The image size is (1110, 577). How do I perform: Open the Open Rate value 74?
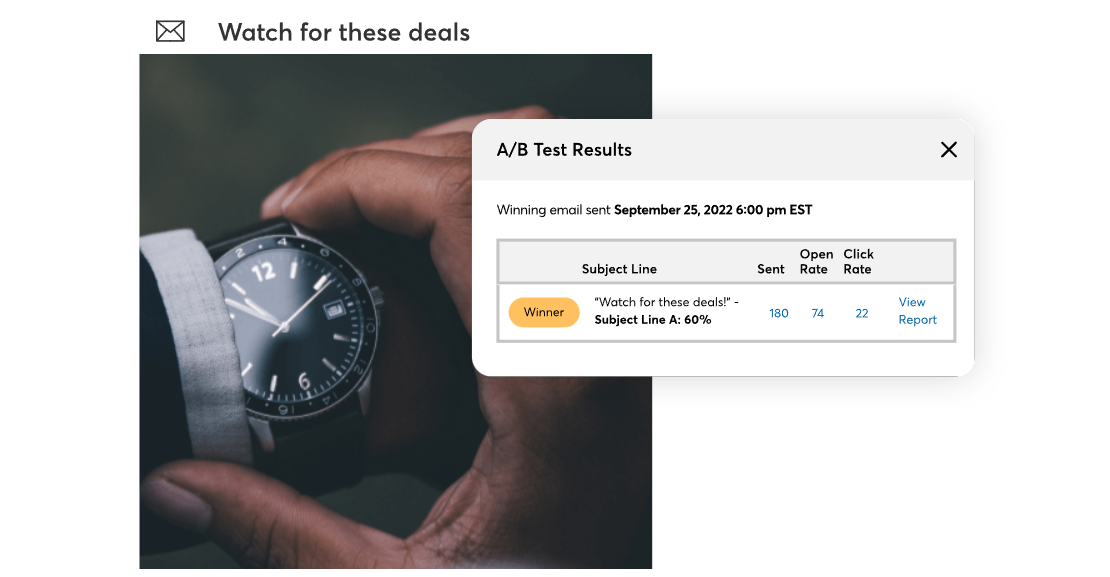pyautogui.click(x=818, y=313)
